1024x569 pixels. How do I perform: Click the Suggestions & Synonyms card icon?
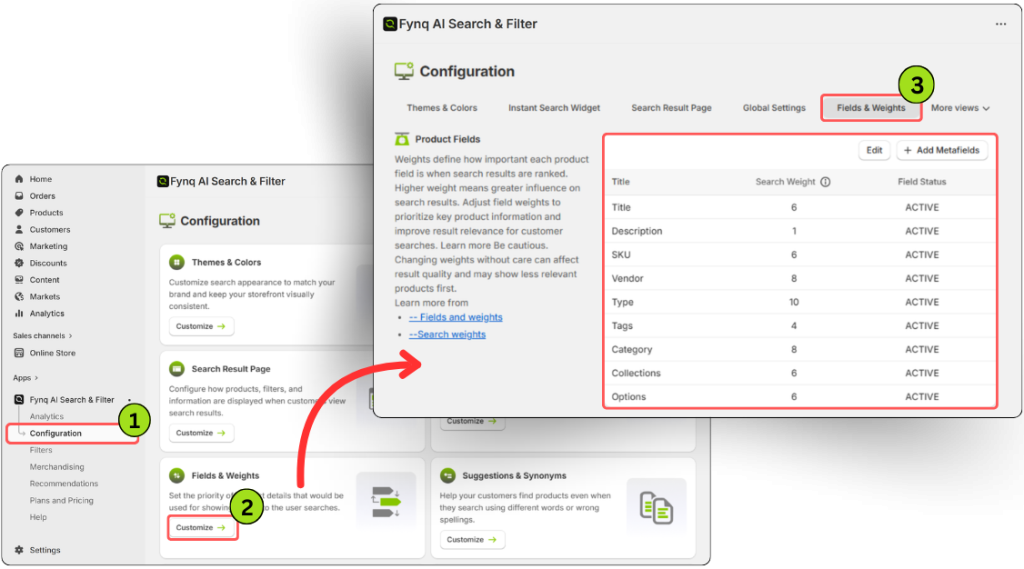[447, 476]
